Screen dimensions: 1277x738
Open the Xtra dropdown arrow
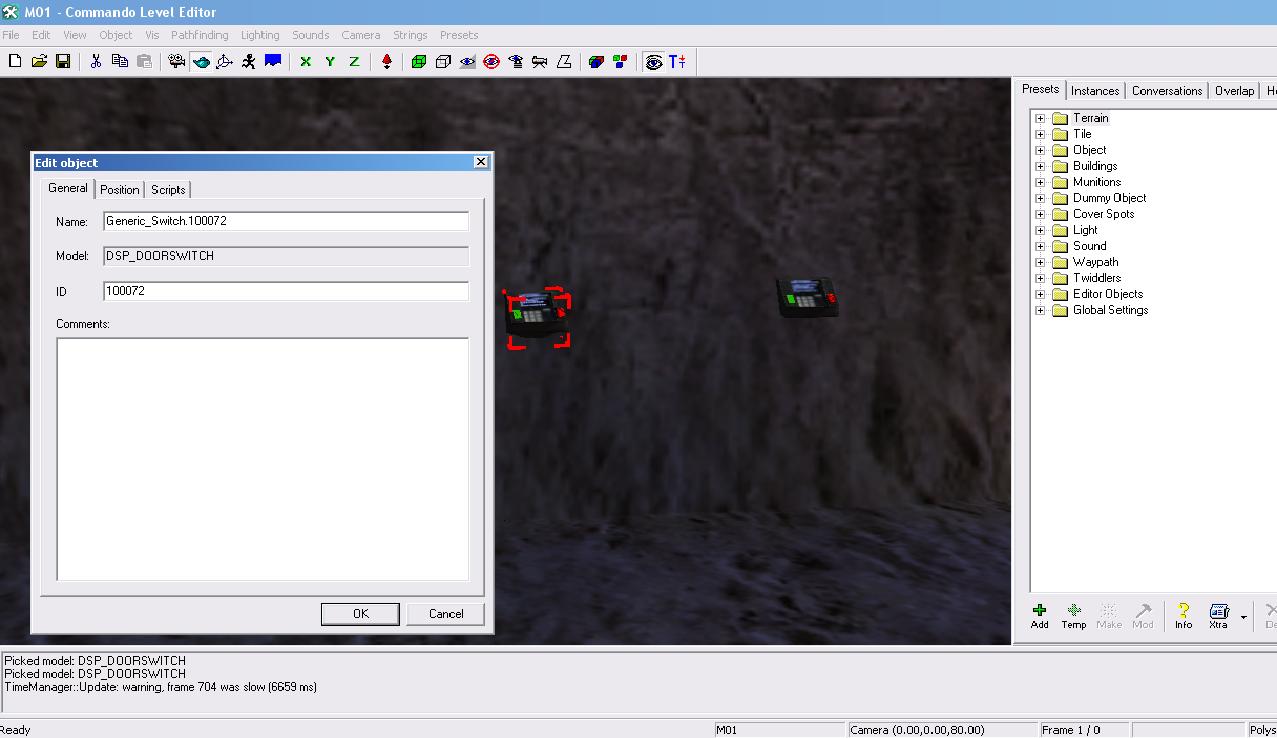pos(1243,617)
